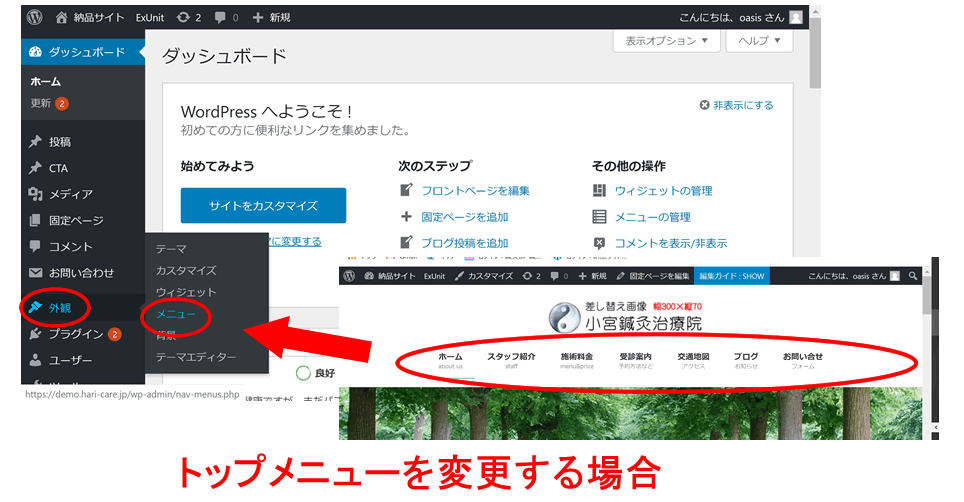Open the メディア sidebar item
This screenshot has height=502, width=964.
click(x=70, y=194)
